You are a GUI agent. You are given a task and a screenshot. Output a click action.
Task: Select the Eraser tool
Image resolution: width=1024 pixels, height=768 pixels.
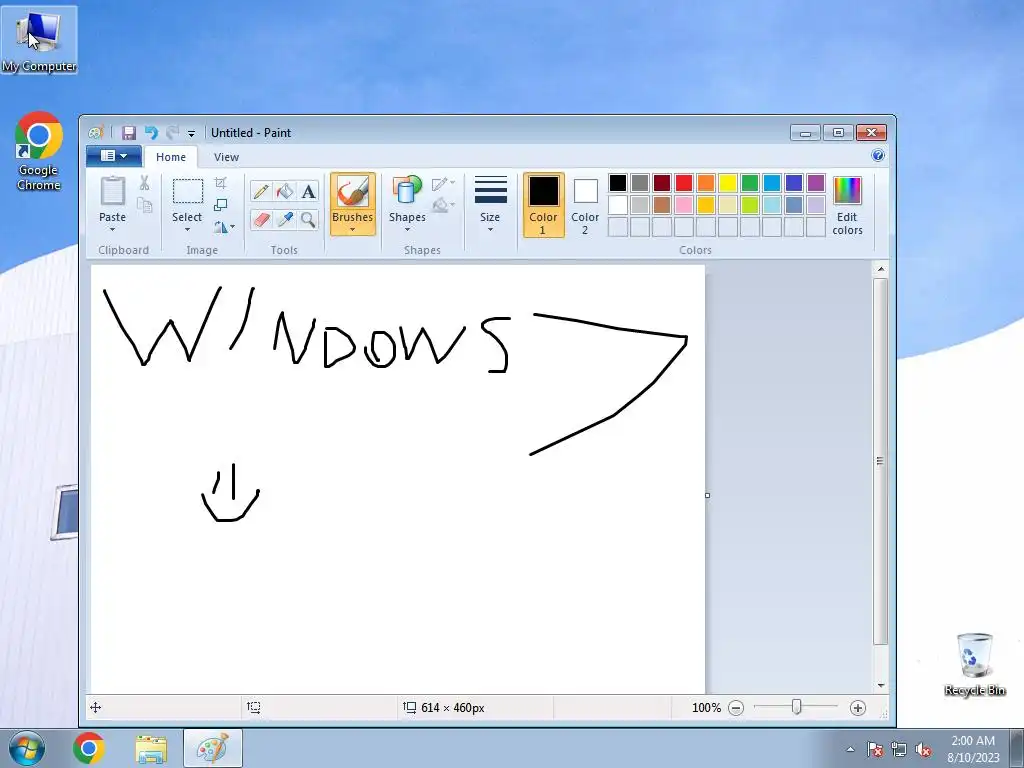[261, 219]
